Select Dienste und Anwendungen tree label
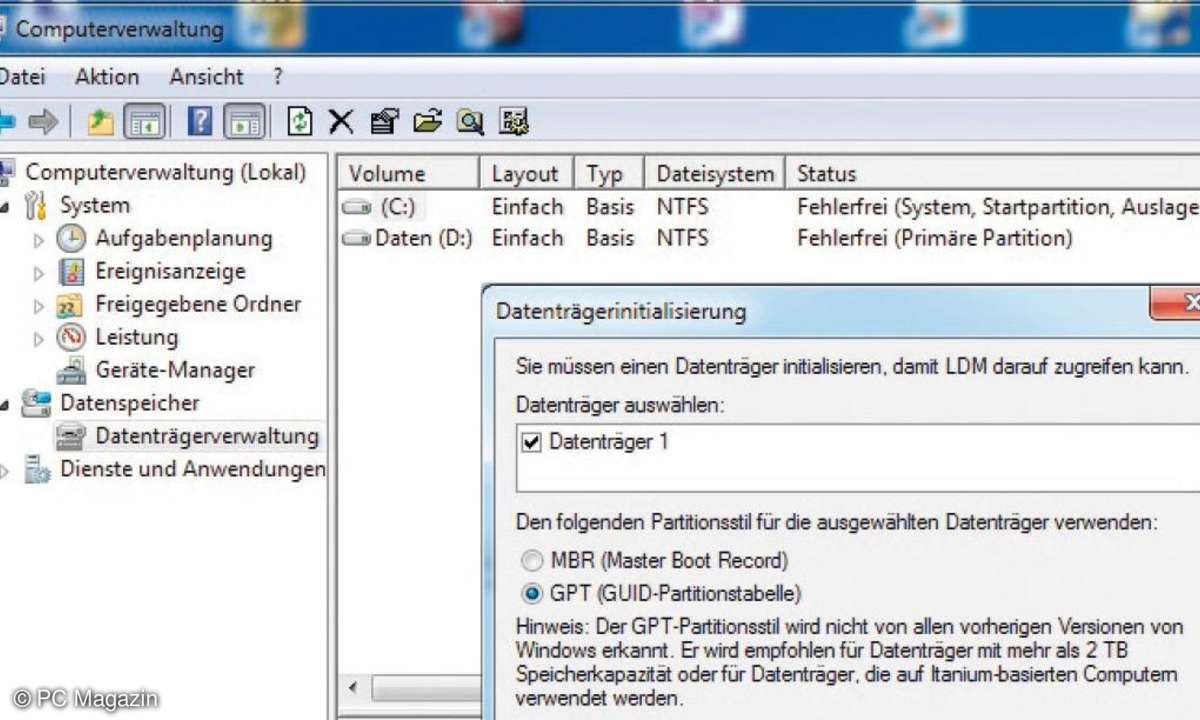This screenshot has height=720, width=1200. coord(193,469)
